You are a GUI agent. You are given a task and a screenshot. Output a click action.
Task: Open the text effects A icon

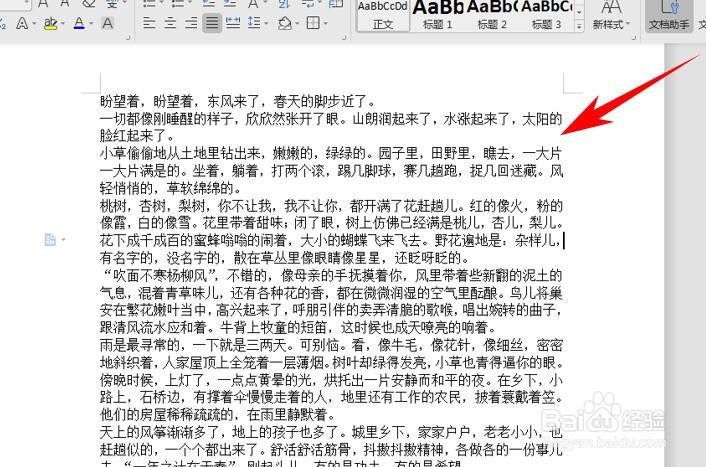[x=22, y=23]
